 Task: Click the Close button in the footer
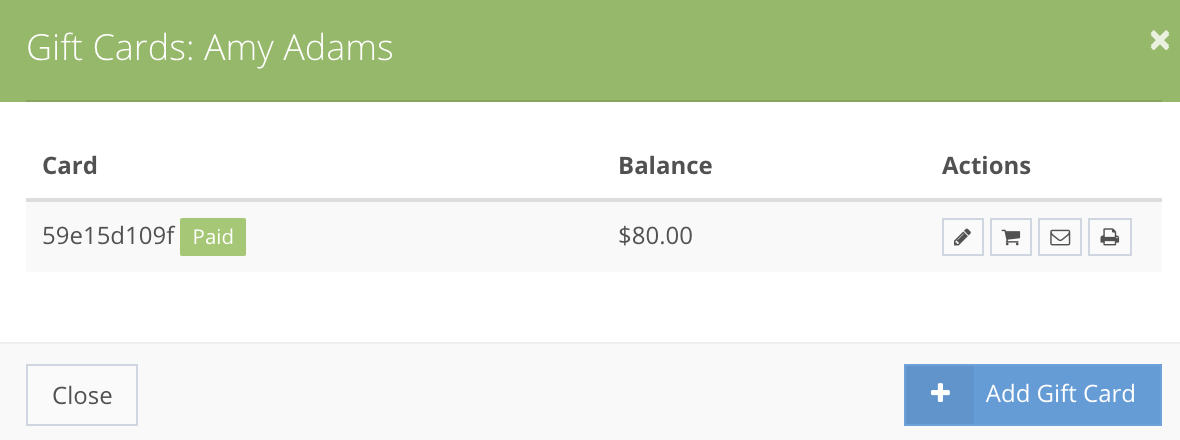(x=82, y=395)
